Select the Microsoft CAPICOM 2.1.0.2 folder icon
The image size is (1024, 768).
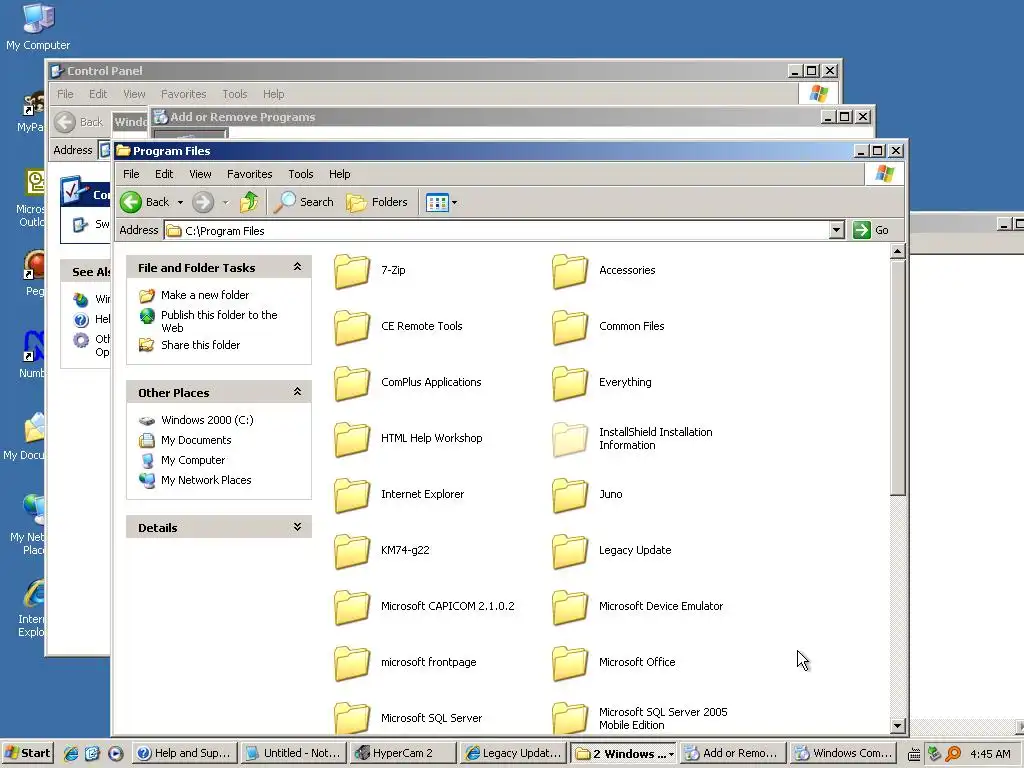[352, 607]
